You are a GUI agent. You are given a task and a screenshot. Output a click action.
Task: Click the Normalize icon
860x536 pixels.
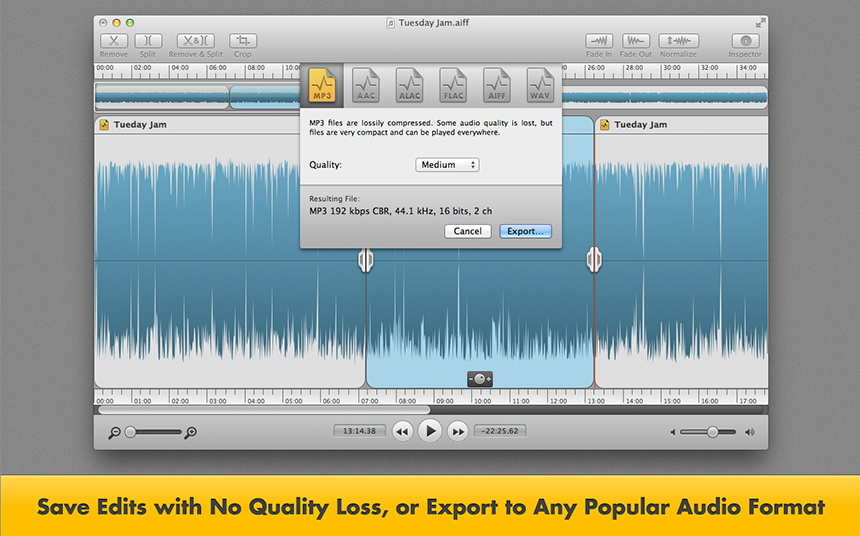pos(678,41)
